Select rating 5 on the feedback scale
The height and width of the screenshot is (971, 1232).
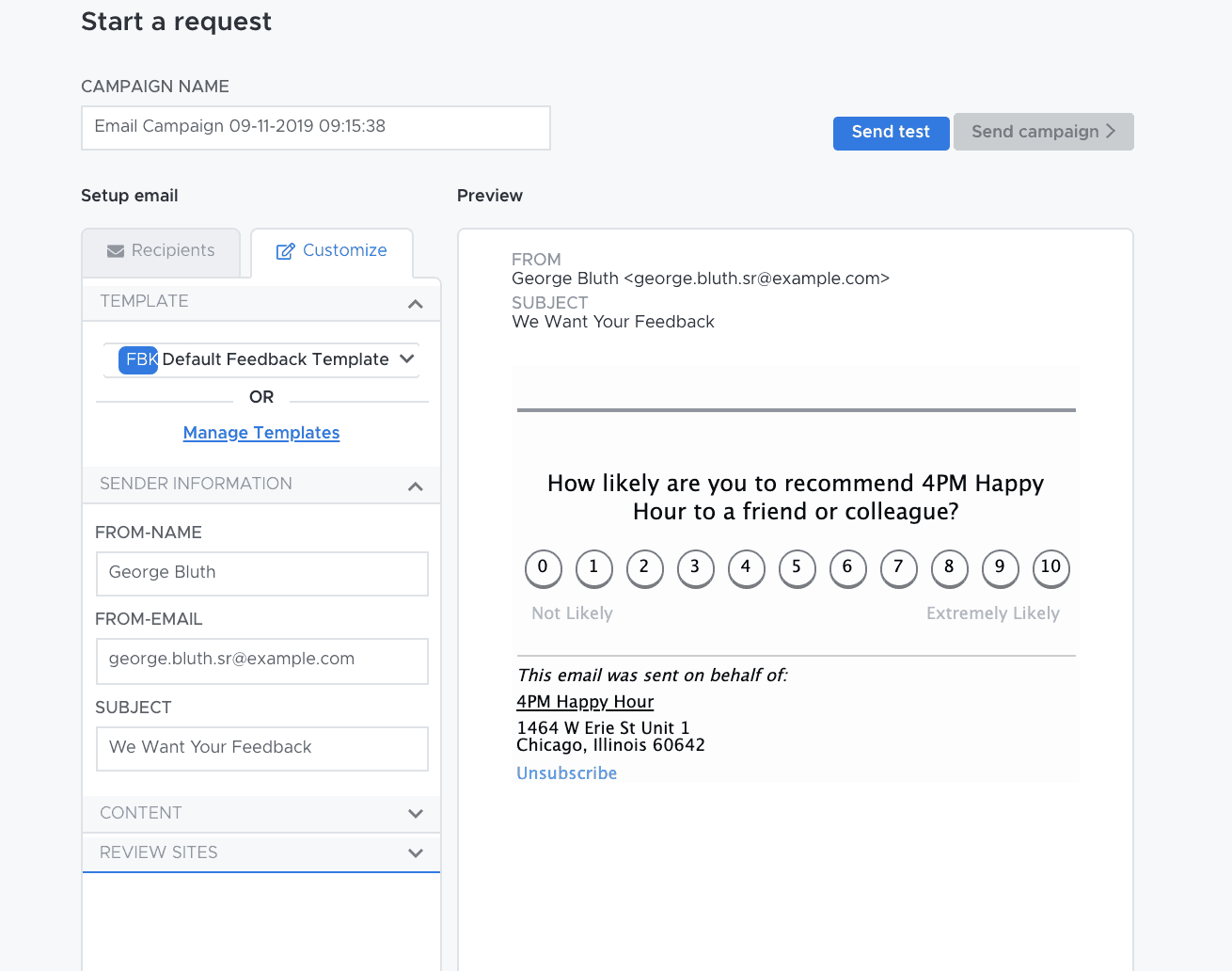(x=797, y=568)
